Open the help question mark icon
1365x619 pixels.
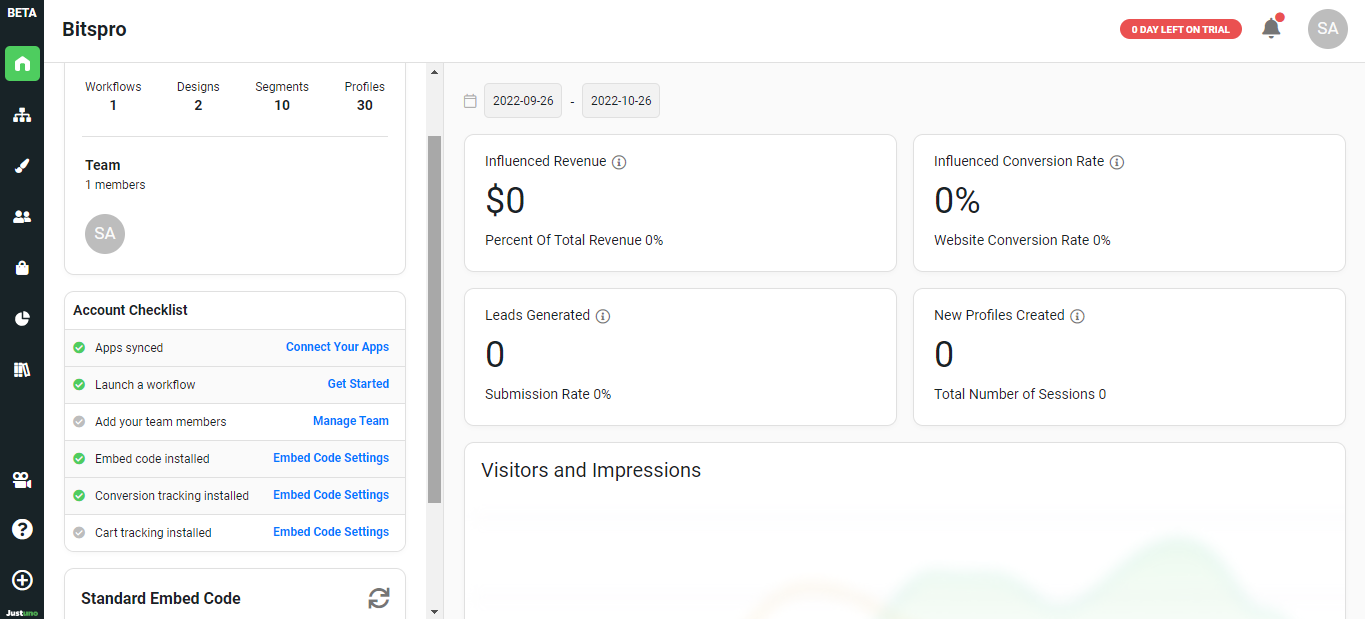(22, 529)
